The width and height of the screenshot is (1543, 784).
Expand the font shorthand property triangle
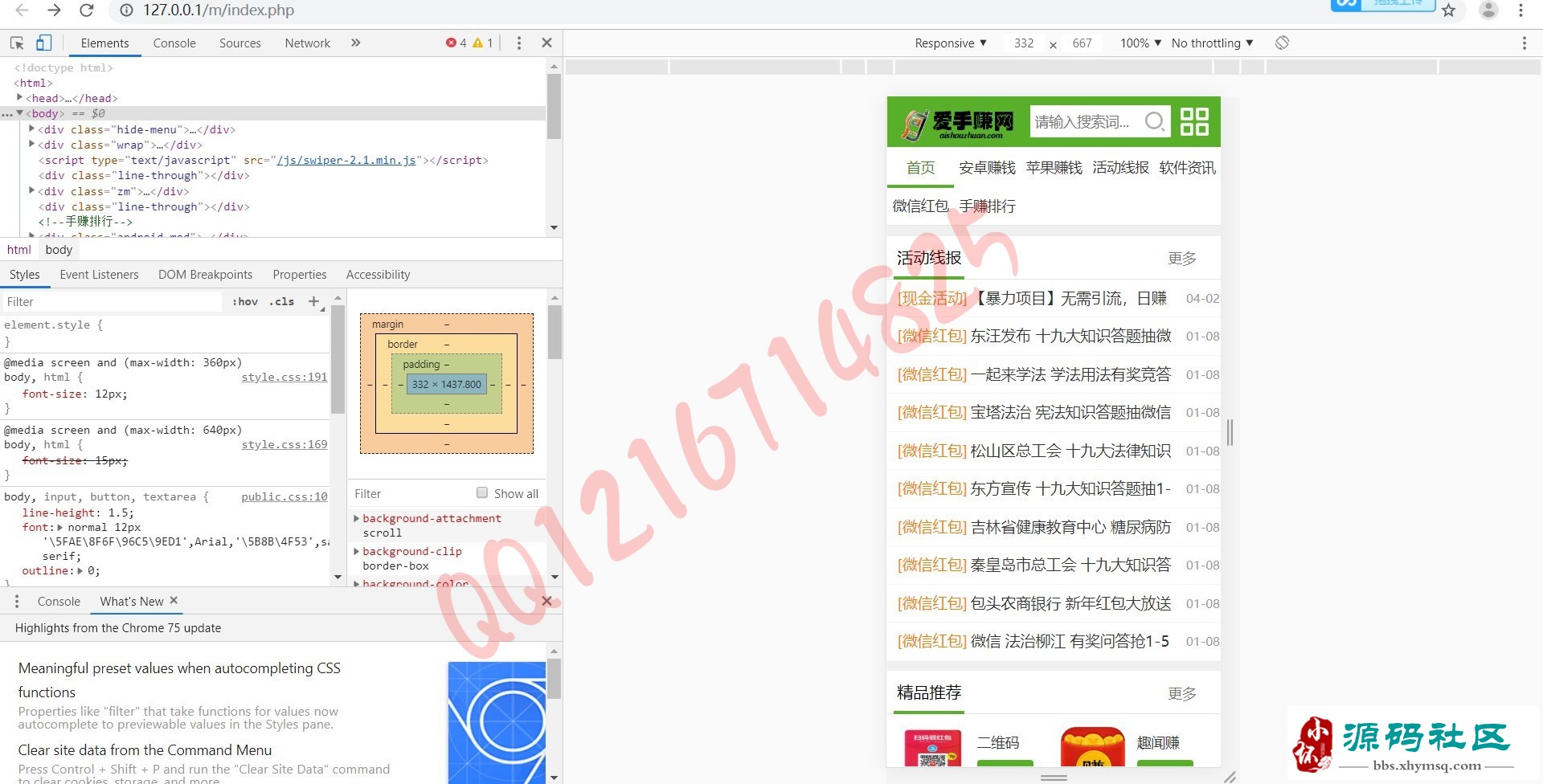click(x=60, y=528)
